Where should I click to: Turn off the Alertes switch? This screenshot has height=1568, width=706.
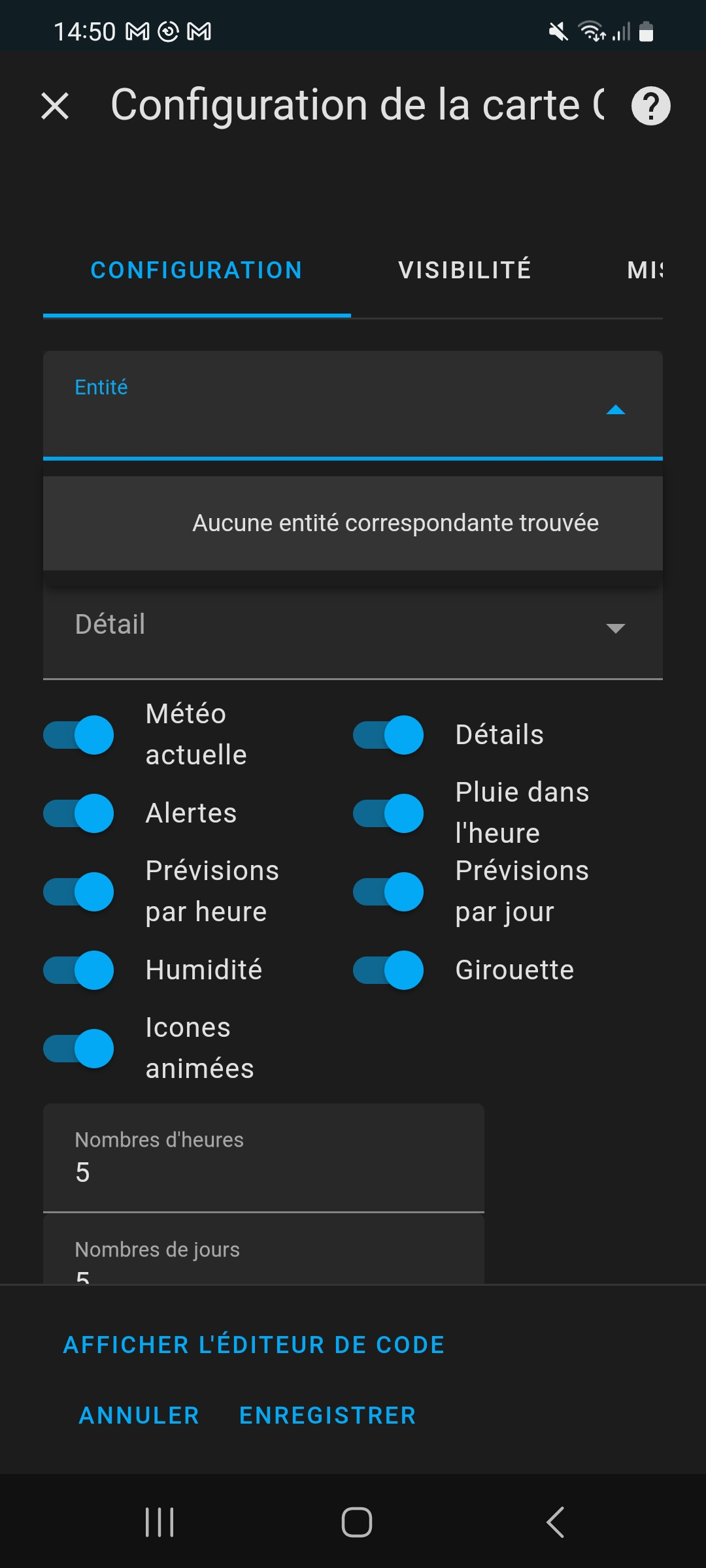coord(79,813)
